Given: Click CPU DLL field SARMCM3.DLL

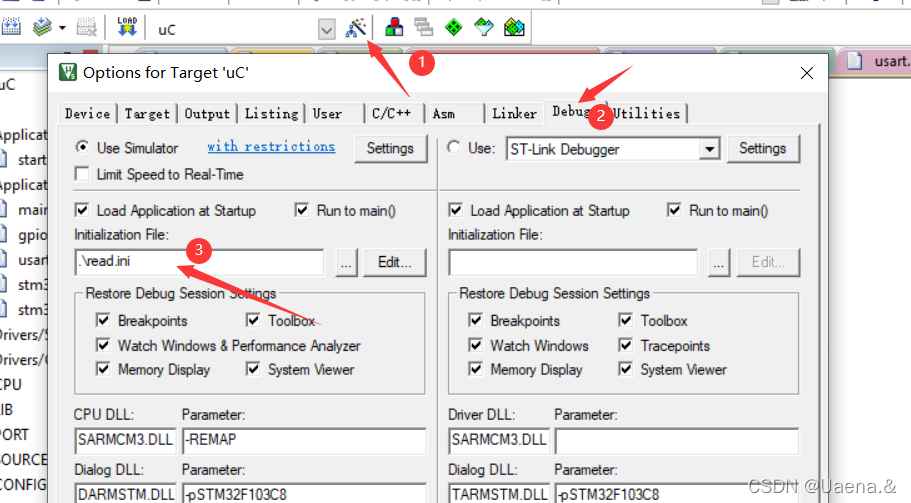Looking at the screenshot, I should tap(126, 441).
